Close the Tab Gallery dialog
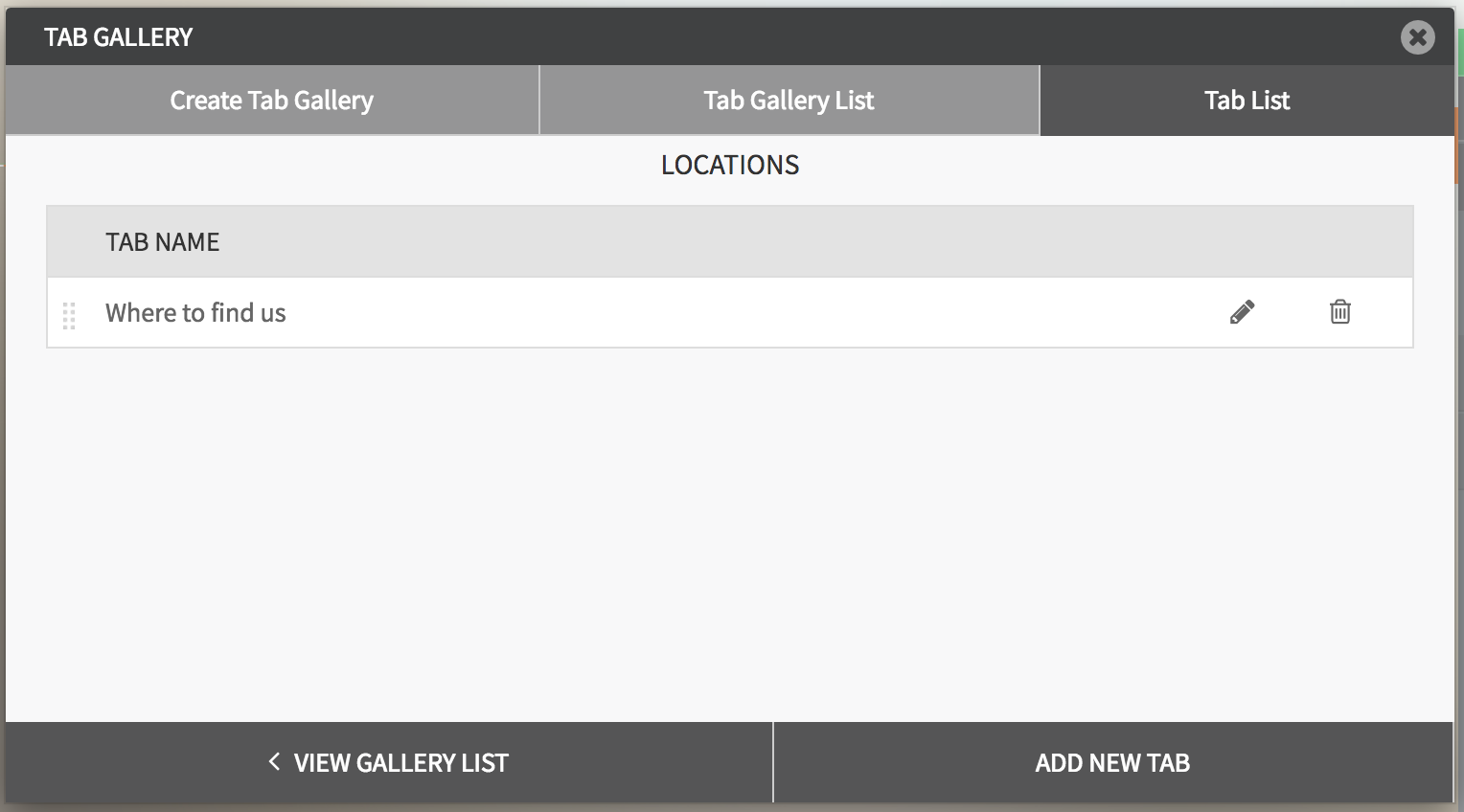The width and height of the screenshot is (1464, 812). click(1417, 37)
